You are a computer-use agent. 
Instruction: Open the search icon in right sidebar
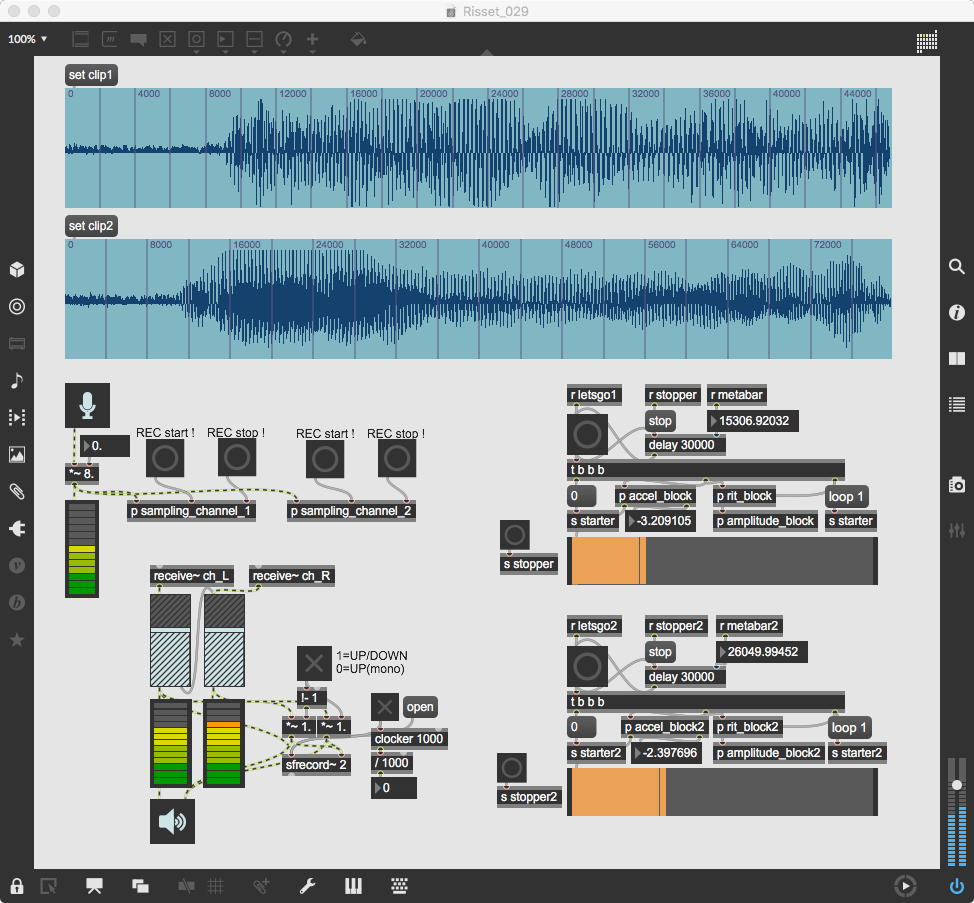957,267
